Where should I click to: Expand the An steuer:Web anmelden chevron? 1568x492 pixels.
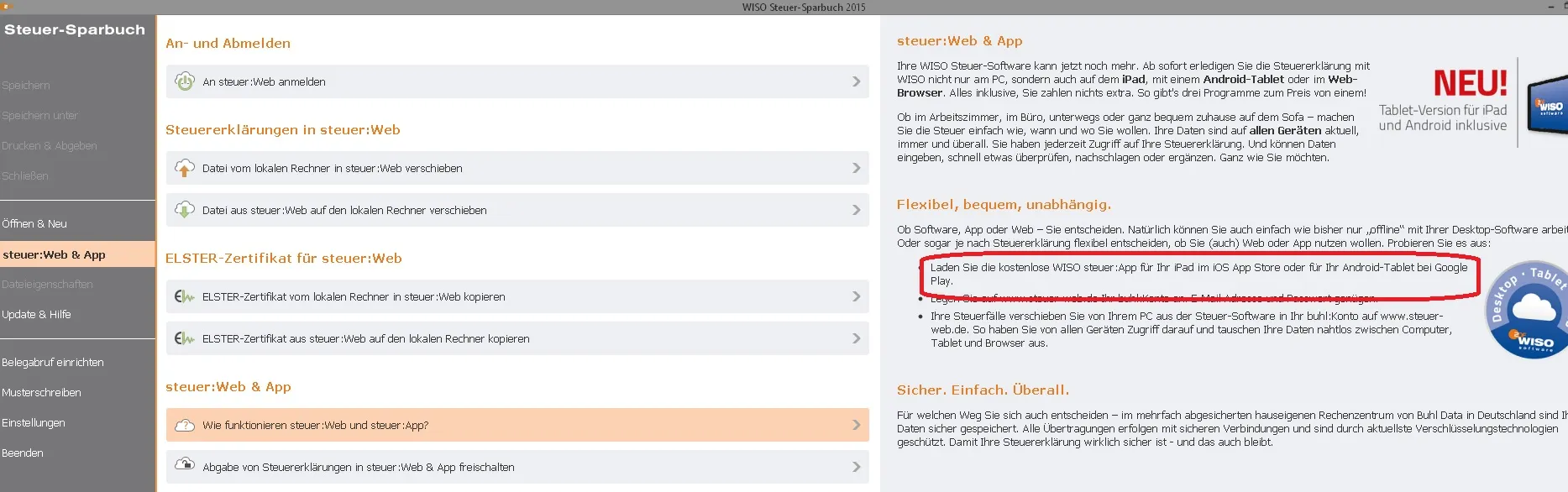point(856,81)
